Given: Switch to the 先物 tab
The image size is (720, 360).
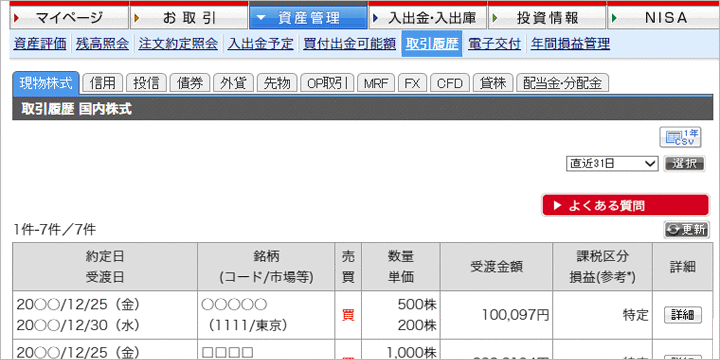Looking at the screenshot, I should point(277,84).
